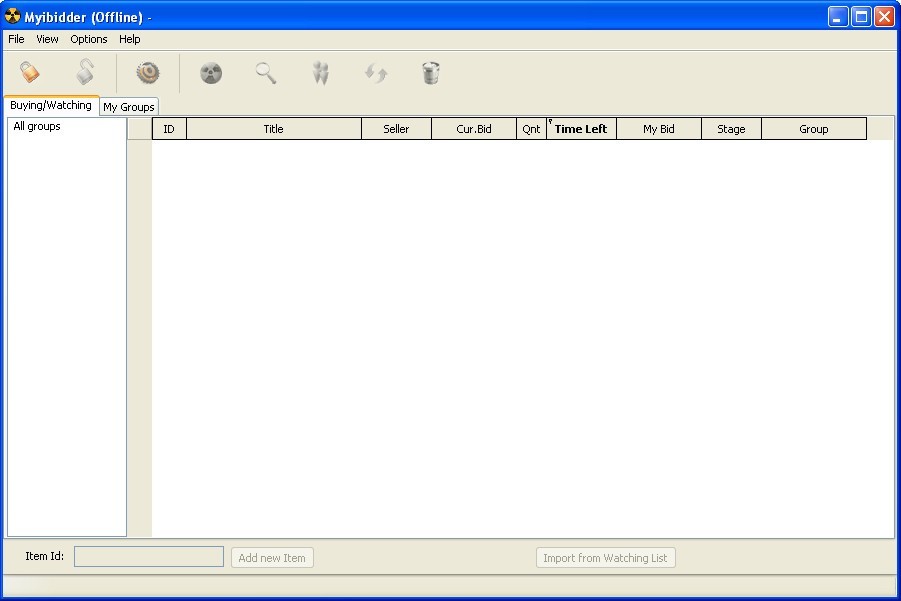
Task: Open the Help menu
Action: [129, 39]
